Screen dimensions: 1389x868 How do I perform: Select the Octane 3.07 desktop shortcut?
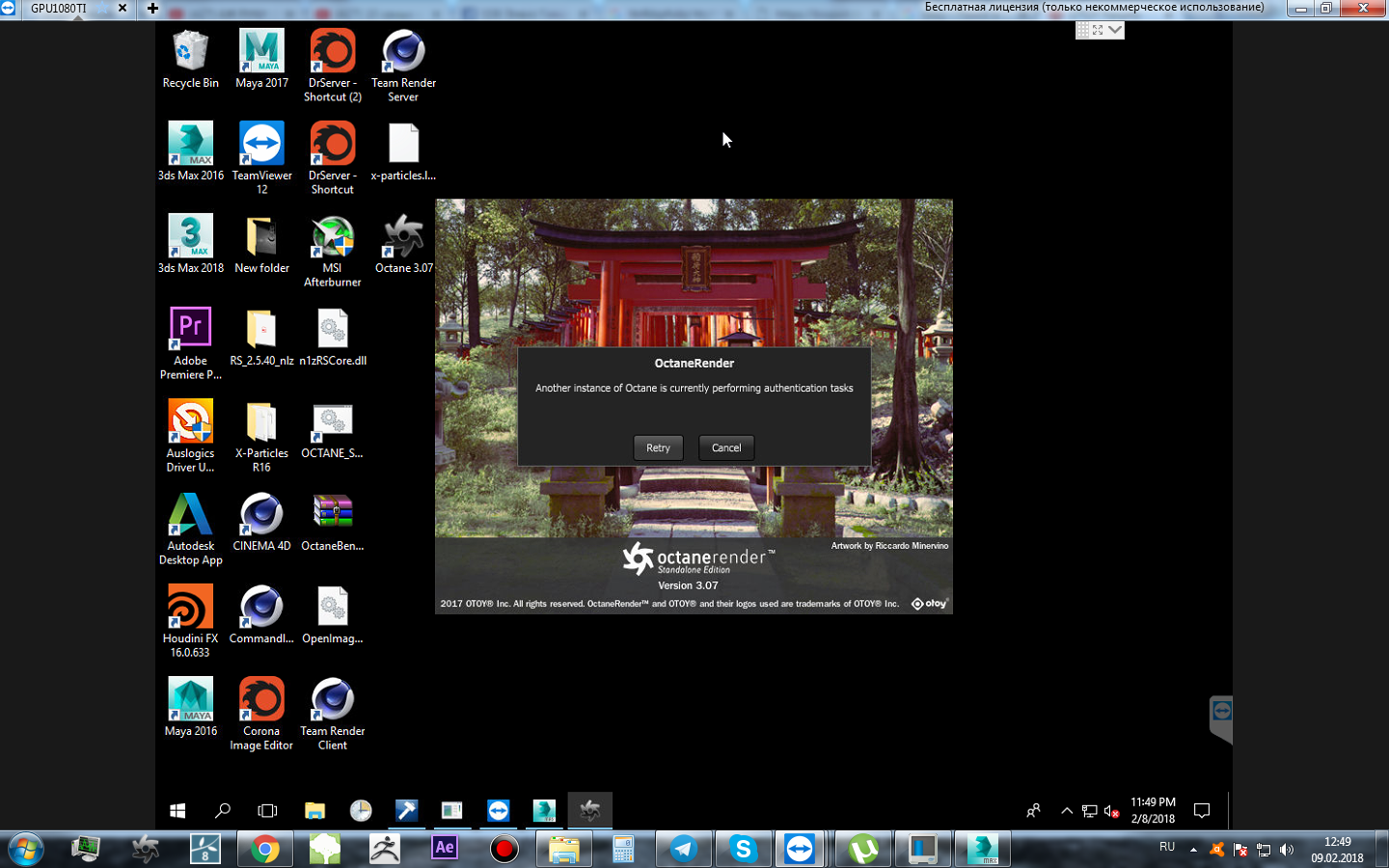(x=403, y=244)
